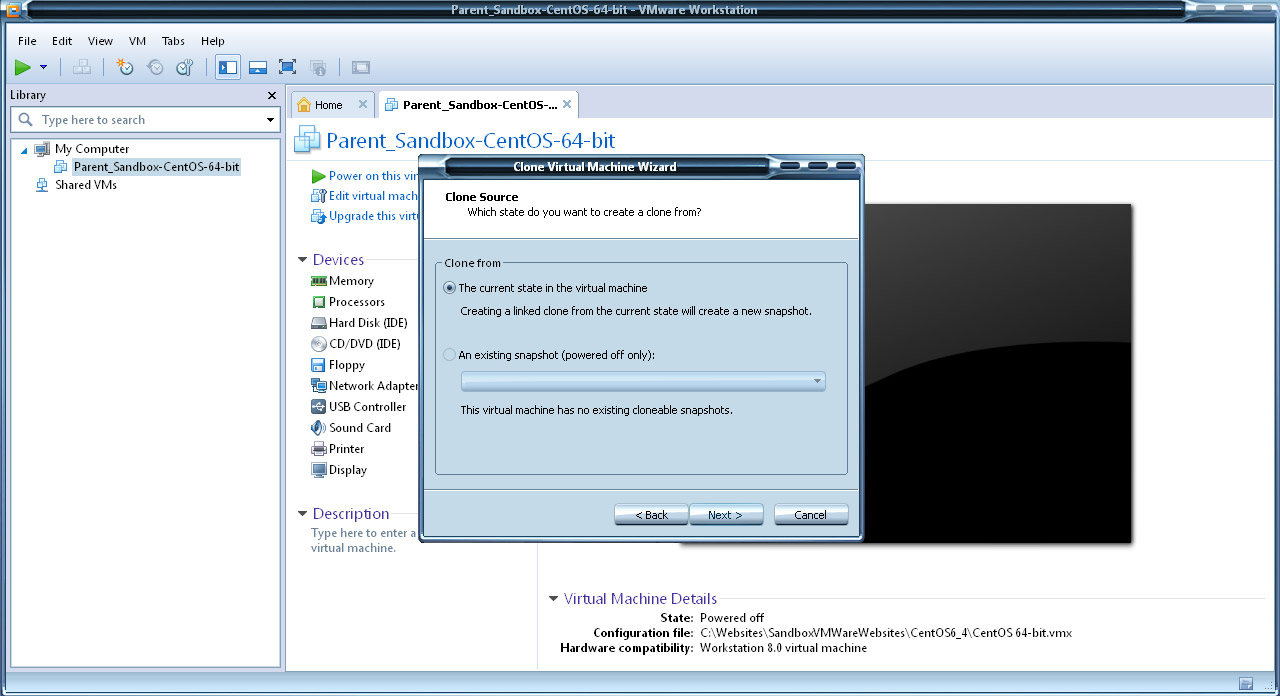
Task: Click the VM description text field
Action: click(x=364, y=540)
